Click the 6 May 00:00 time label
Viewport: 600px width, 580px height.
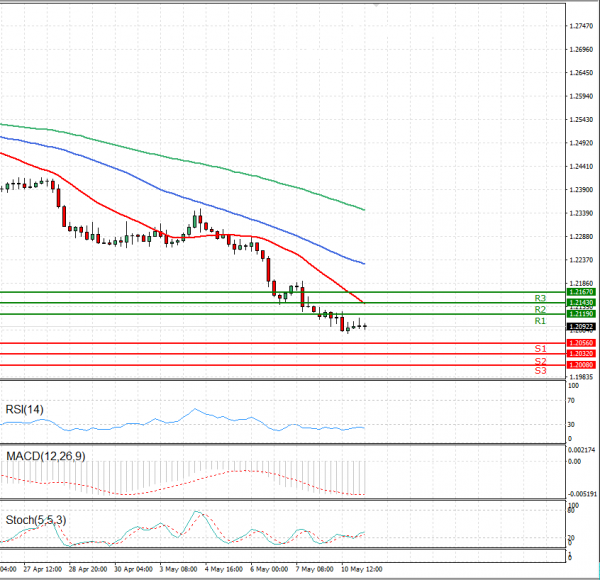[x=269, y=569]
